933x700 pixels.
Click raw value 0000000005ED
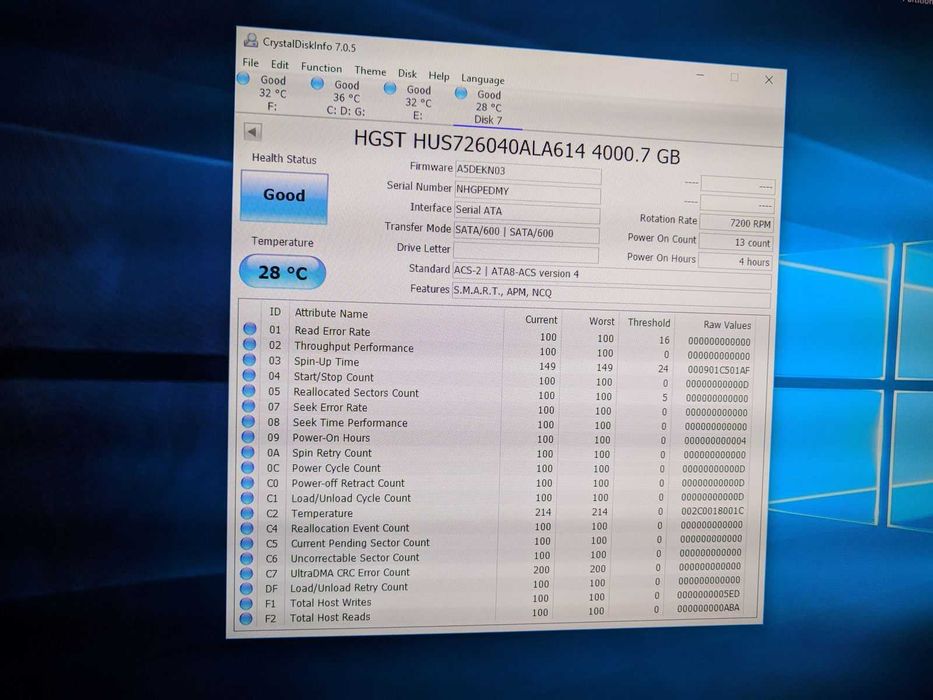pyautogui.click(x=709, y=594)
